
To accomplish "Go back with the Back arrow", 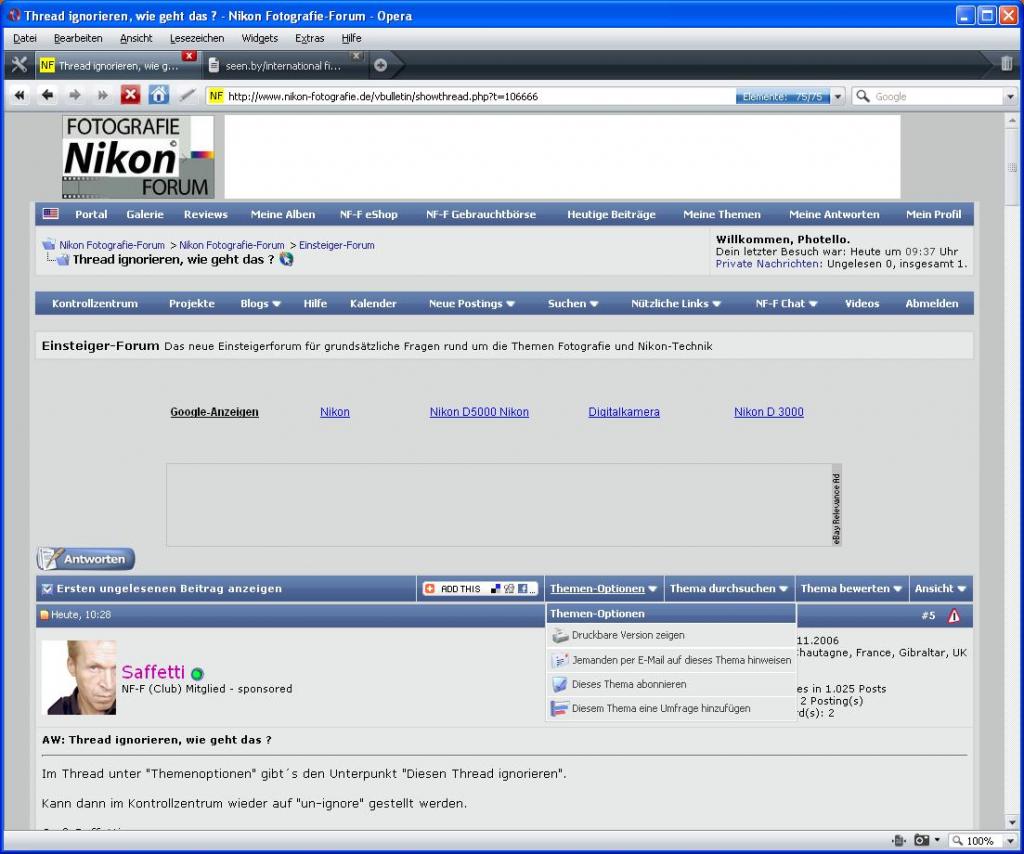I will pyautogui.click(x=47, y=95).
